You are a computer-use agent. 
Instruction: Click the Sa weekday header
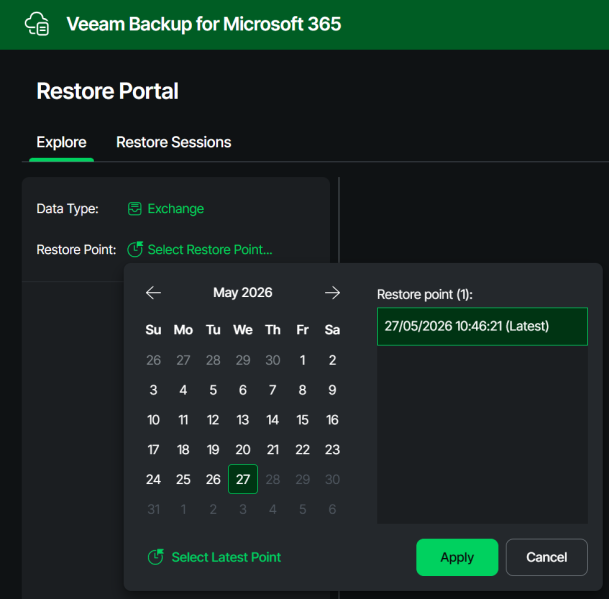[x=332, y=330]
